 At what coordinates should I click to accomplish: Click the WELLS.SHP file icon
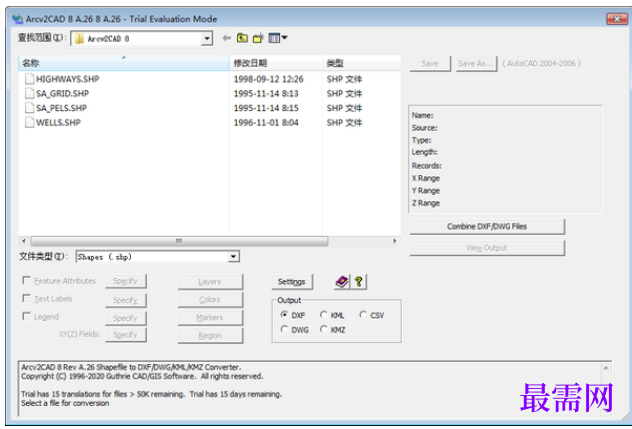pos(29,122)
